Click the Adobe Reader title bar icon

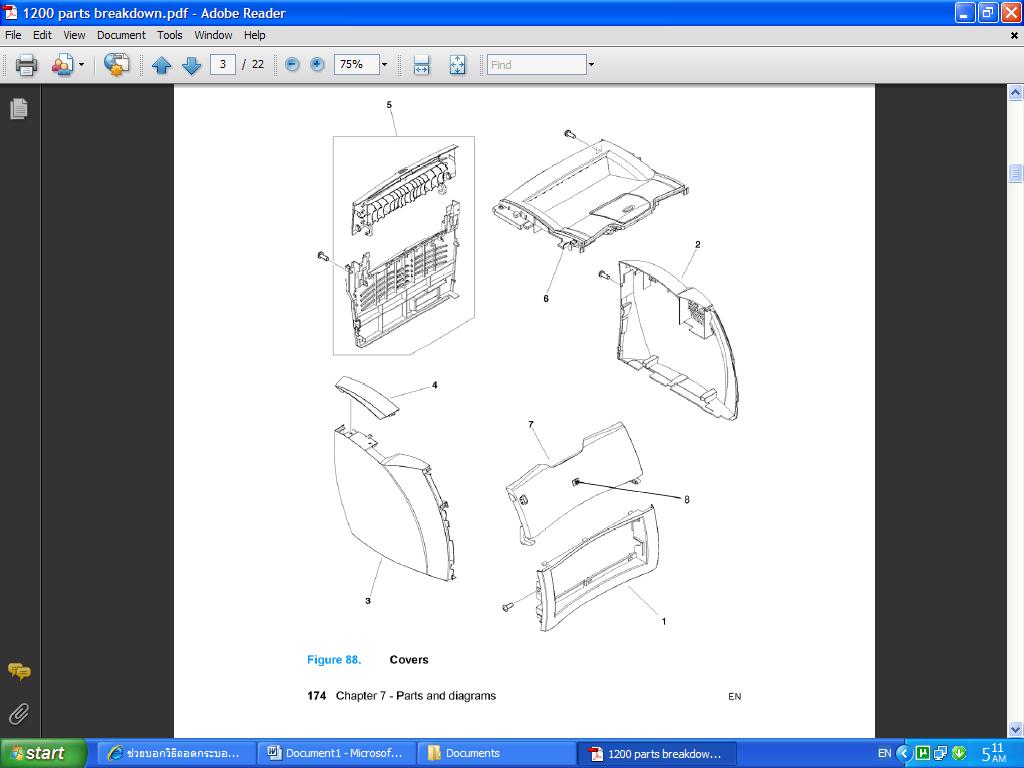click(x=10, y=12)
